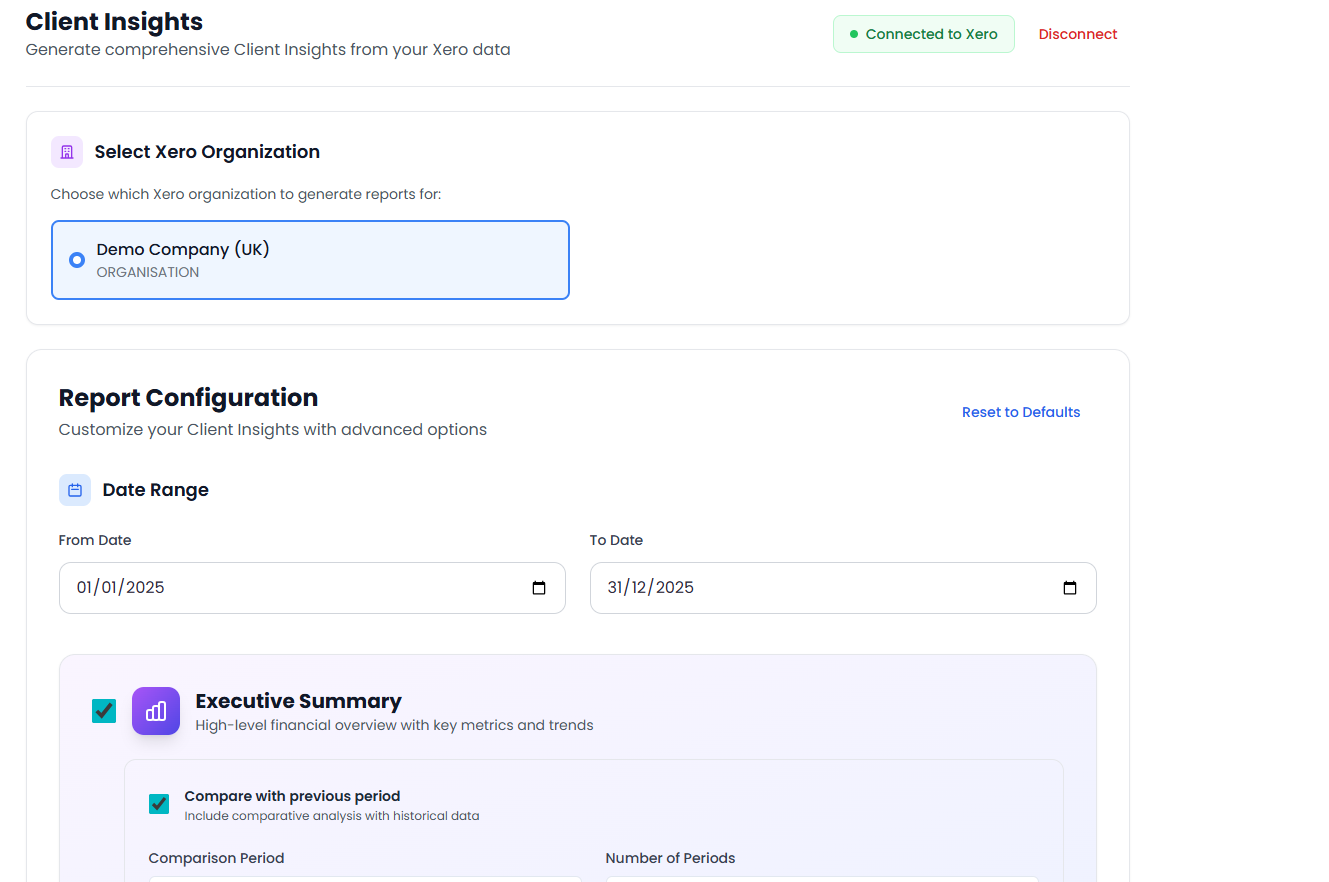1329x882 pixels.
Task: Click Disconnect to unlink Xero
Action: (x=1078, y=33)
